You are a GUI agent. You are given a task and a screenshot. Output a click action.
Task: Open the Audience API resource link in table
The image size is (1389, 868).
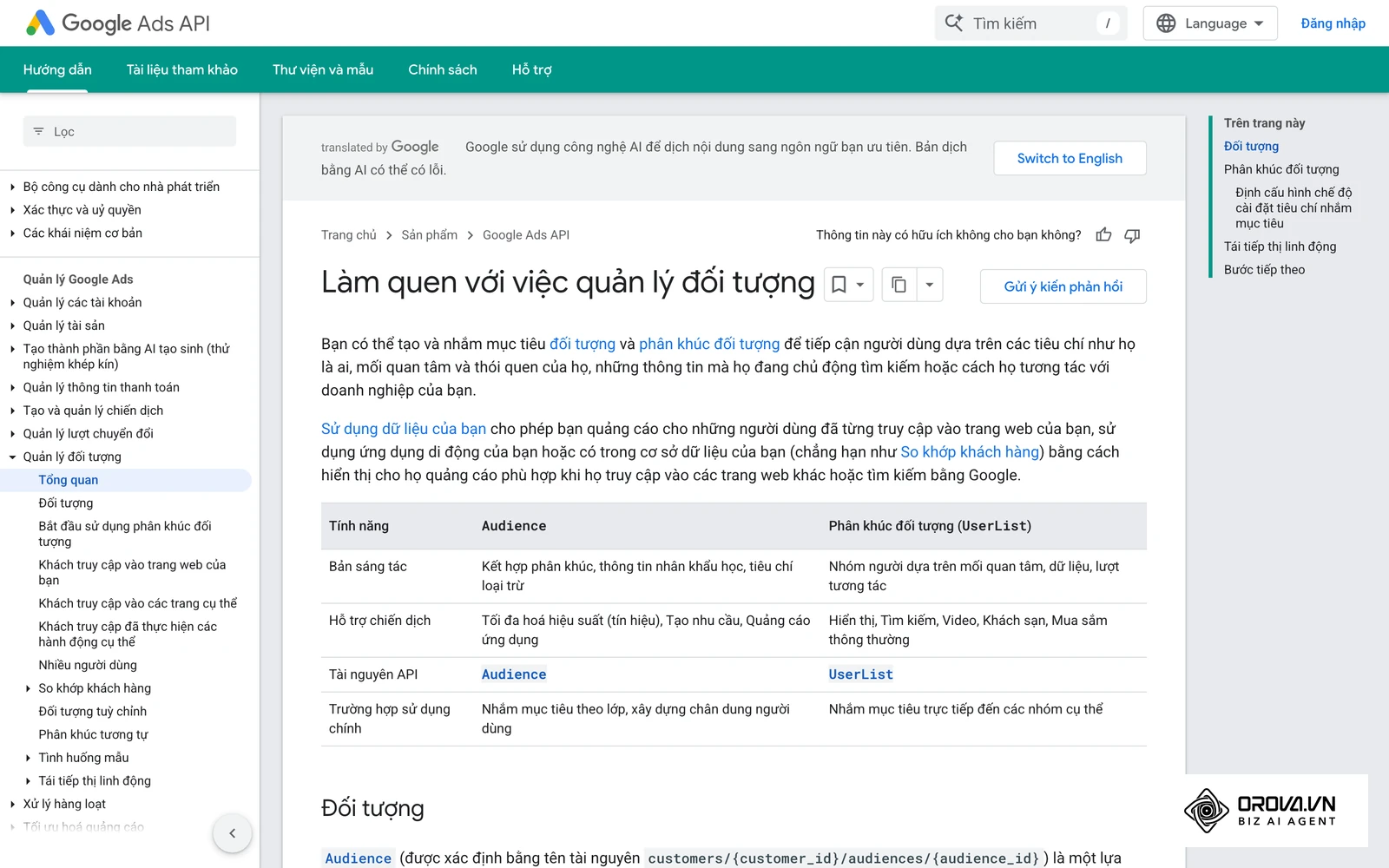point(514,674)
